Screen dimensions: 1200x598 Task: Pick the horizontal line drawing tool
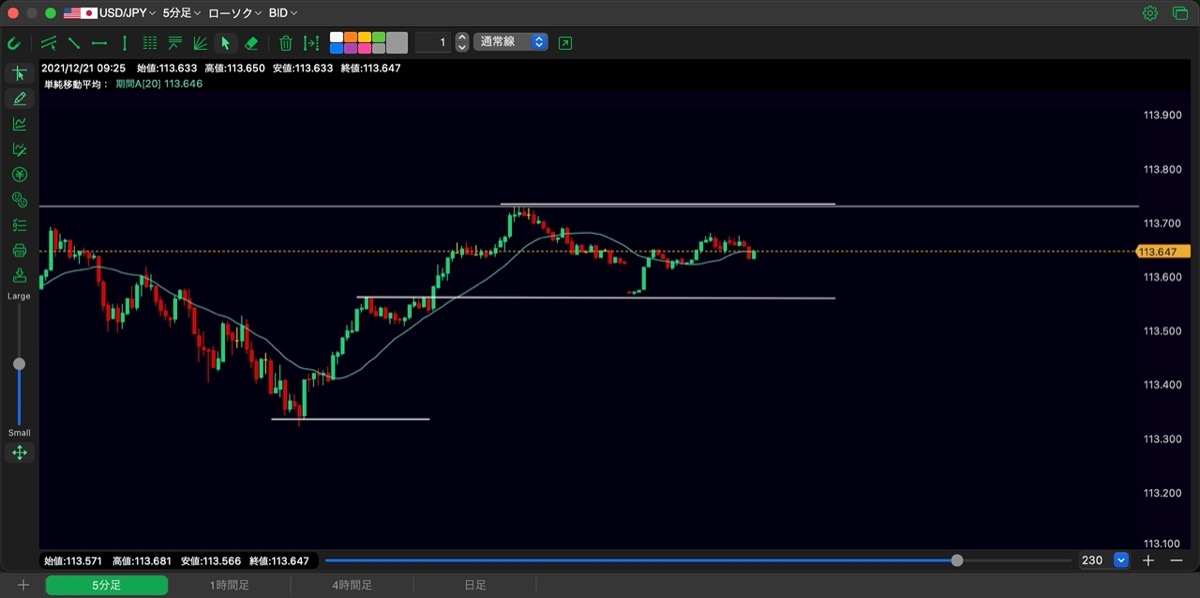tap(99, 43)
